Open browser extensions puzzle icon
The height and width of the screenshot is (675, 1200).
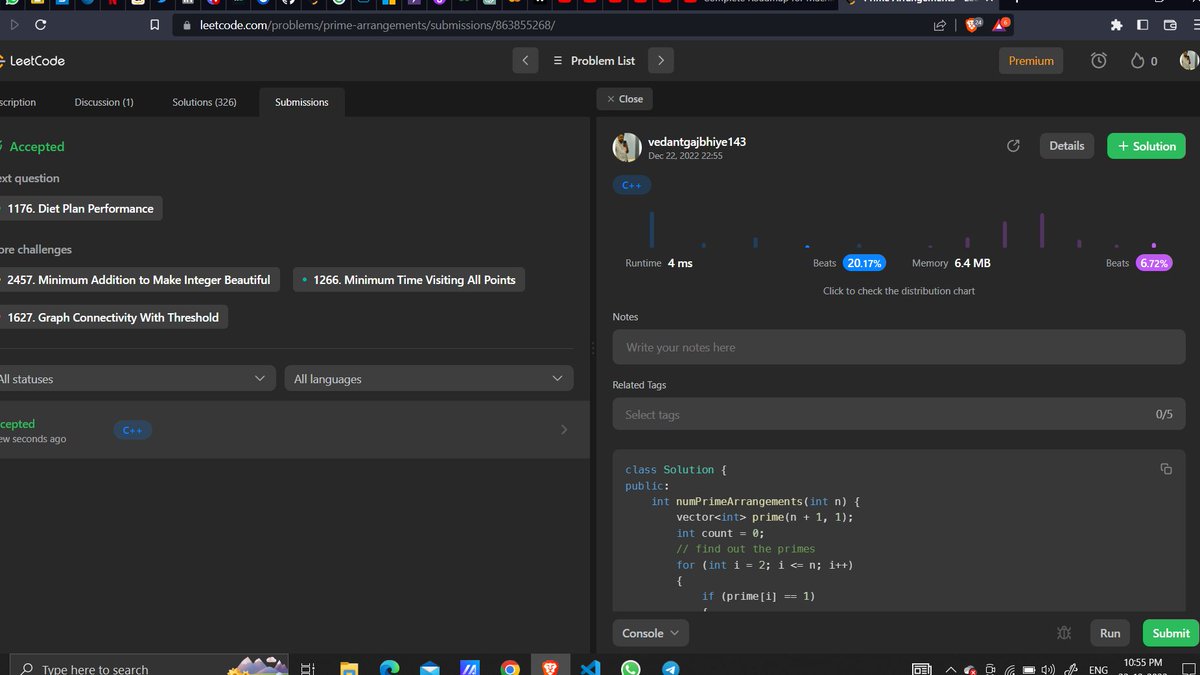(x=1116, y=25)
